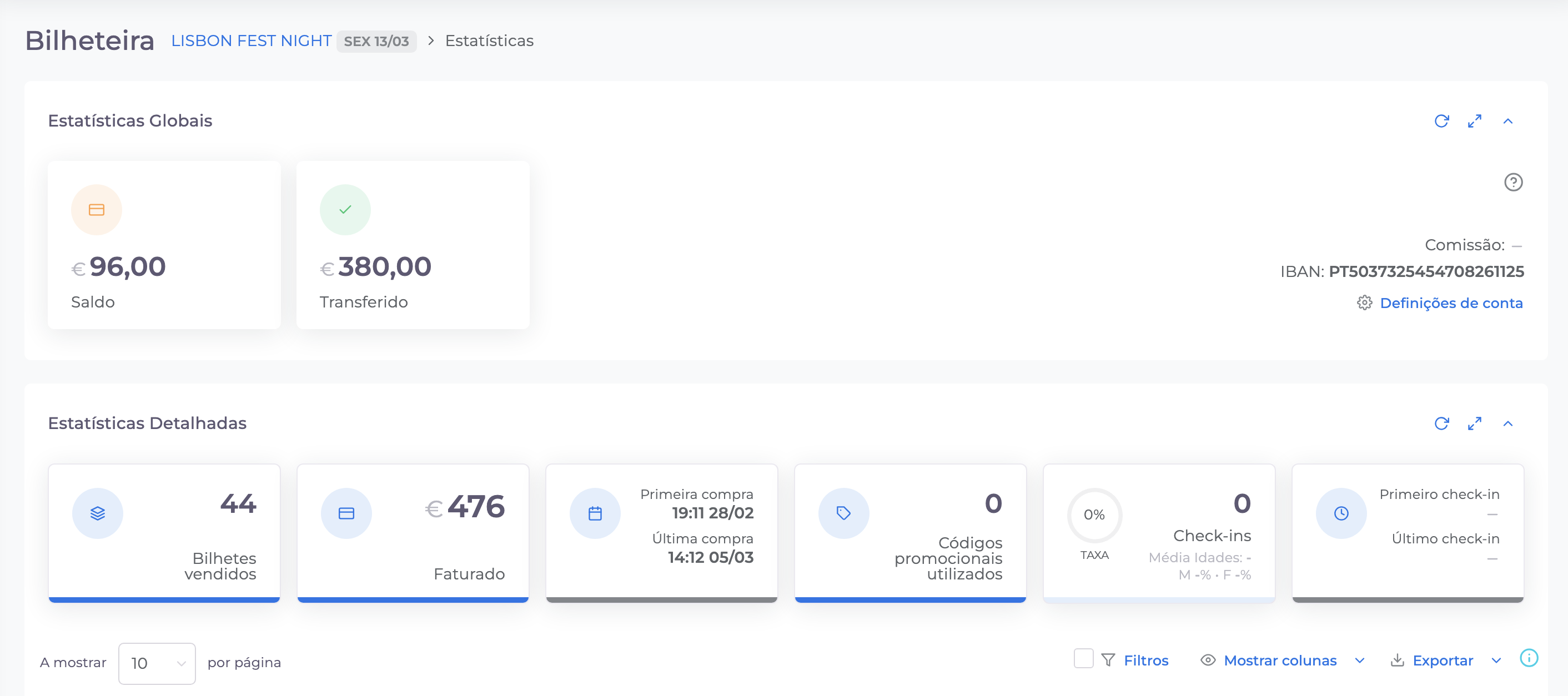Click the check-in TAXA progress circle
1568x696 pixels.
click(x=1094, y=515)
